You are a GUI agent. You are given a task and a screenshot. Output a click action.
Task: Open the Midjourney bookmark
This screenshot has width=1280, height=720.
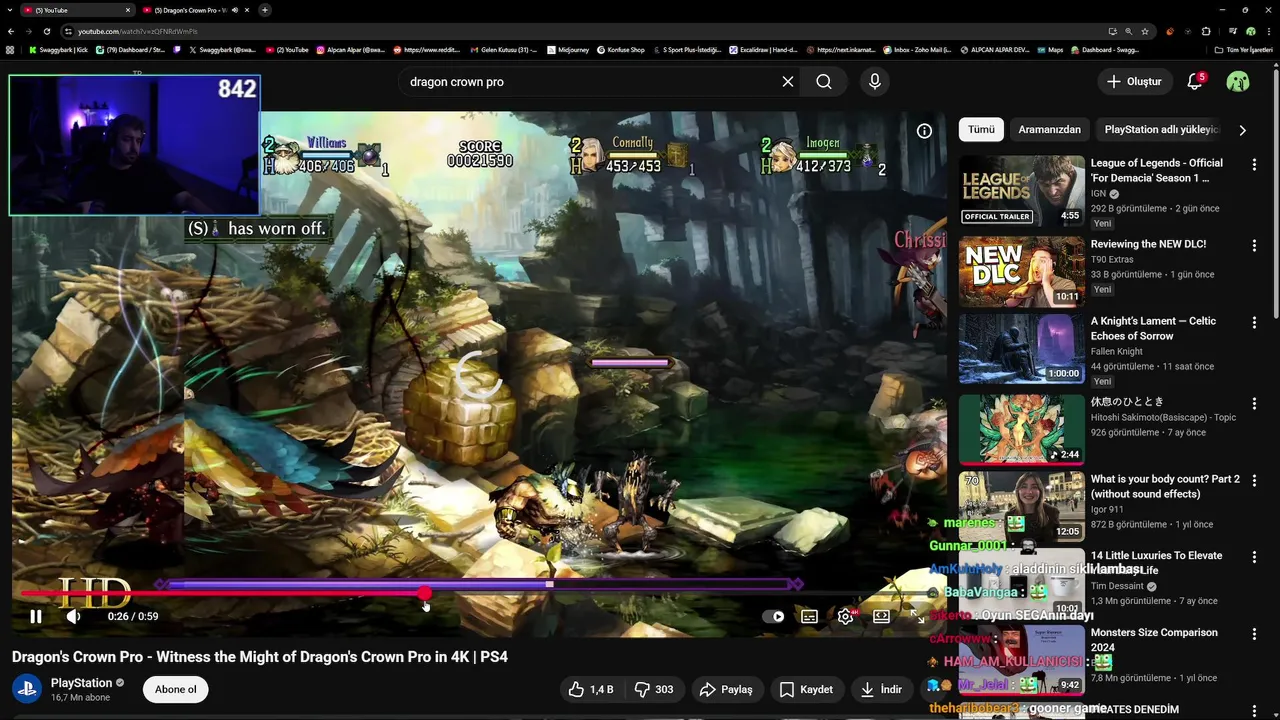[567, 49]
